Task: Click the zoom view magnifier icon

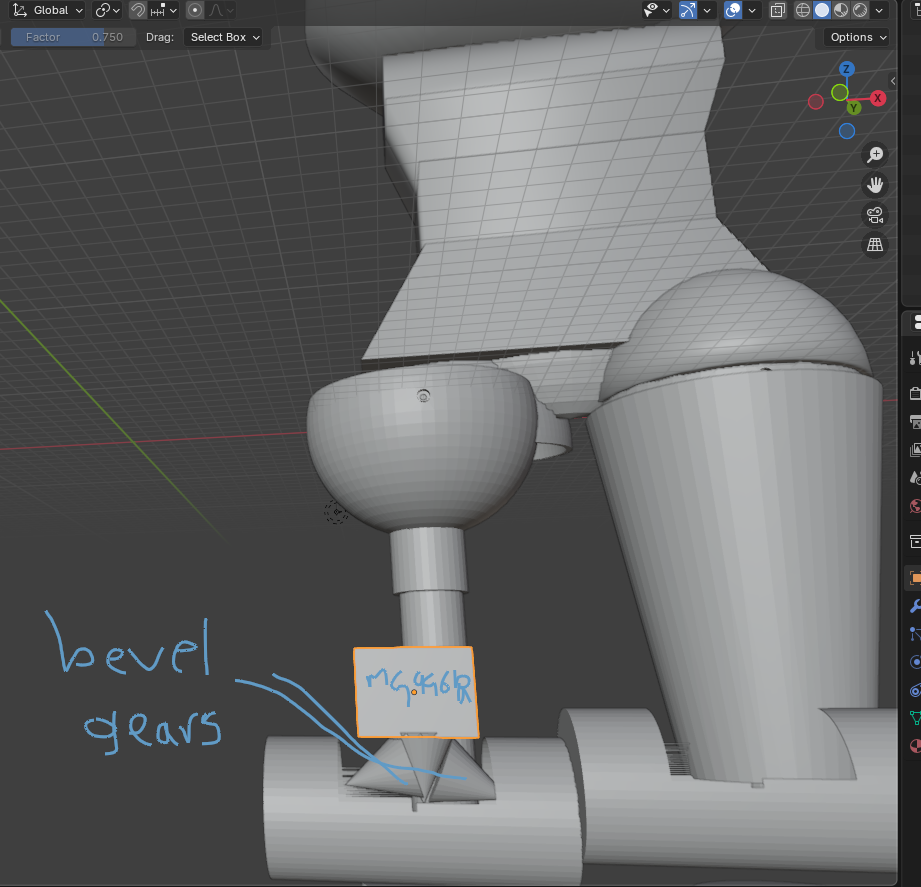Action: click(875, 154)
